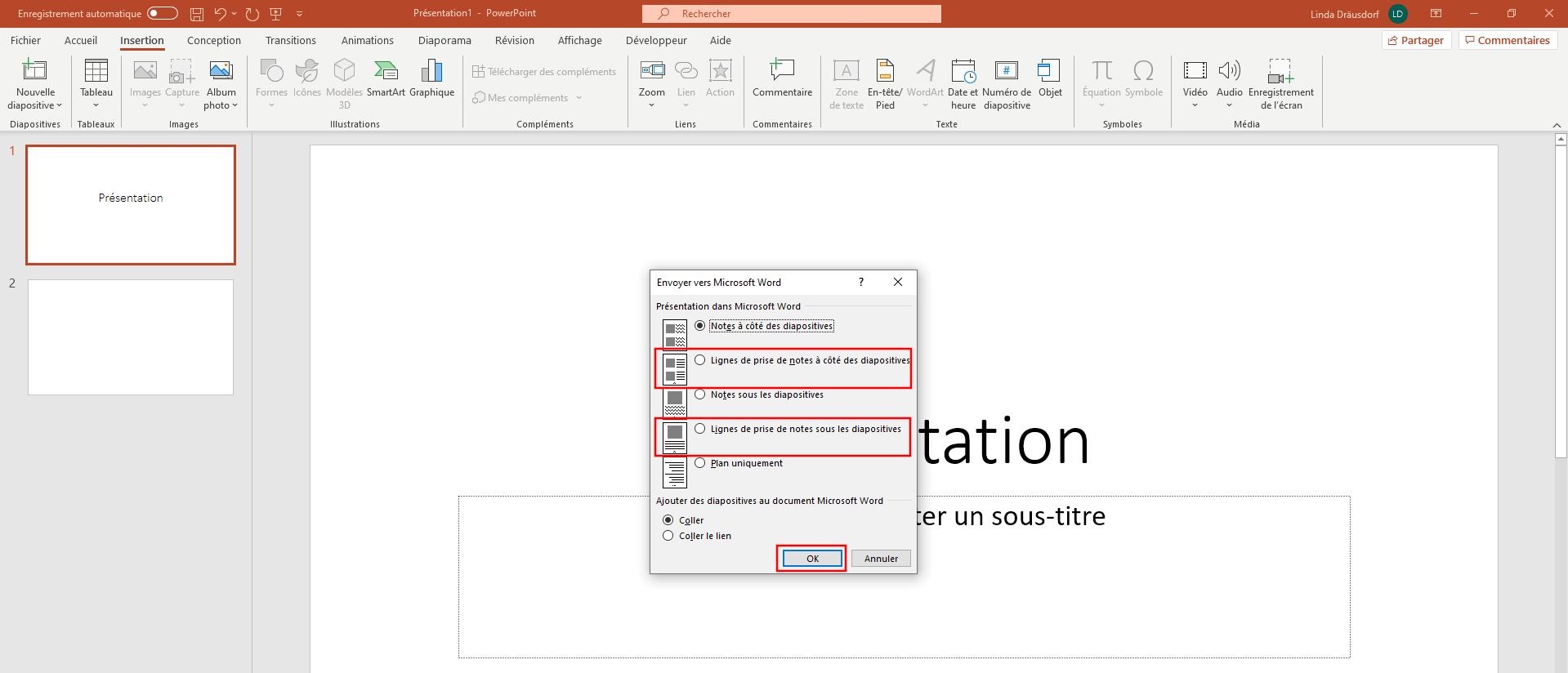Switch to the Diaporama tab
The image size is (1568, 673).
[x=444, y=40]
